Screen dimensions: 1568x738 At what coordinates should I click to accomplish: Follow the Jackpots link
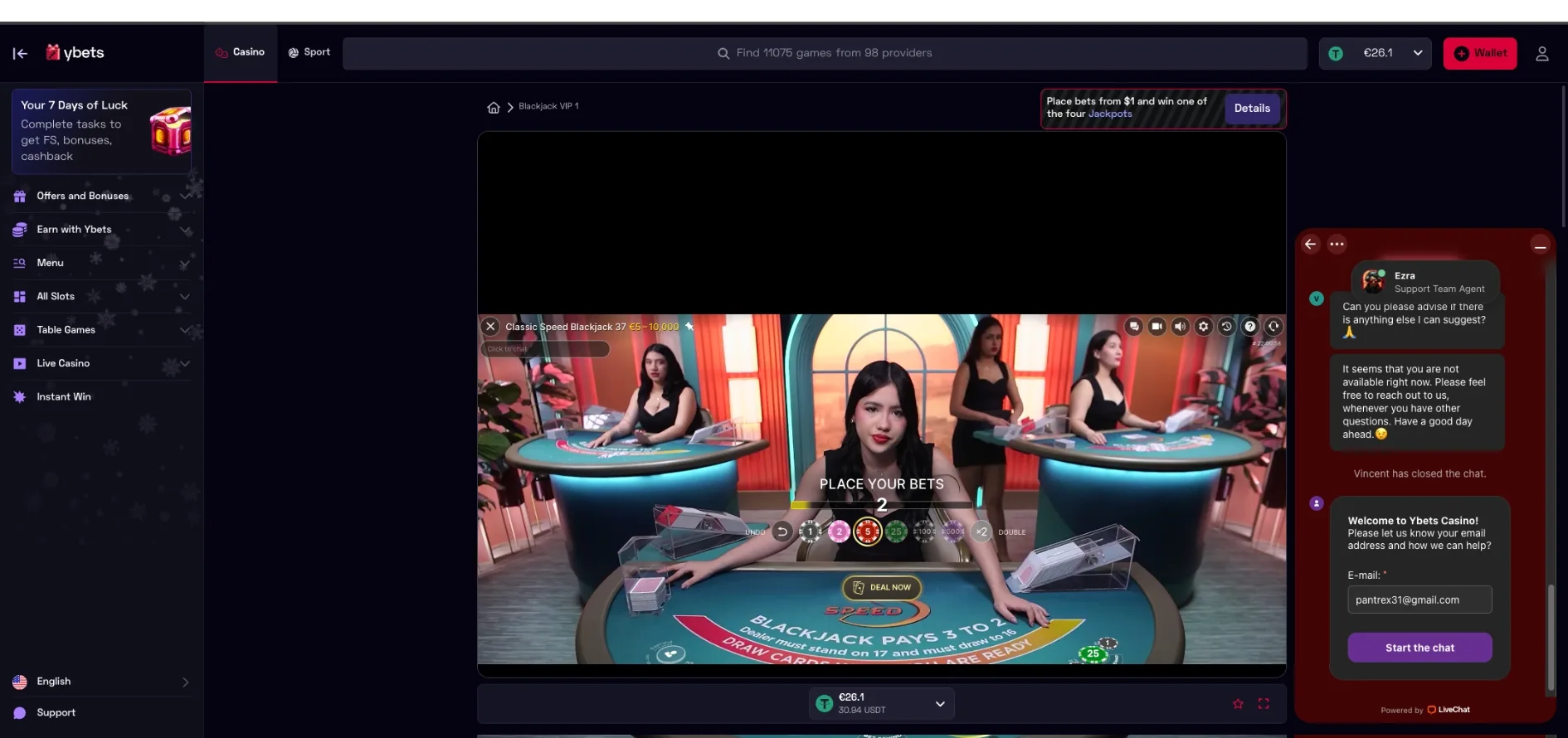coord(1110,114)
